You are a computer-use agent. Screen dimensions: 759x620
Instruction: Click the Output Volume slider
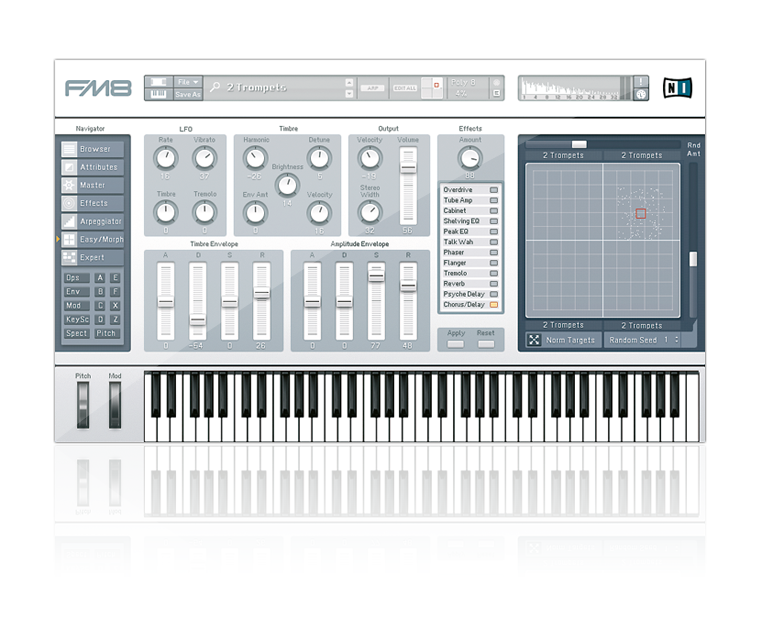pyautogui.click(x=407, y=169)
